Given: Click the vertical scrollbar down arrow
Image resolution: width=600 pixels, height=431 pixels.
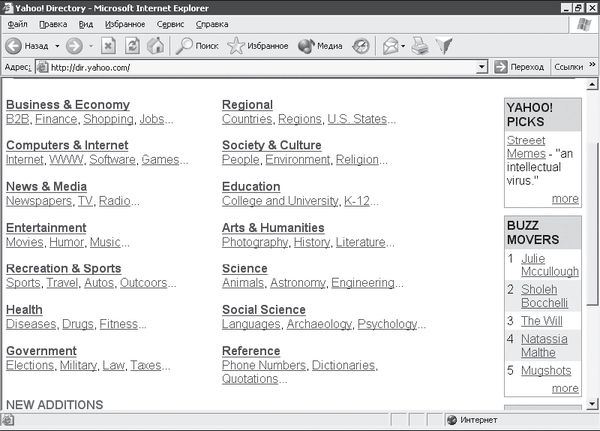Looking at the screenshot, I should (591, 404).
